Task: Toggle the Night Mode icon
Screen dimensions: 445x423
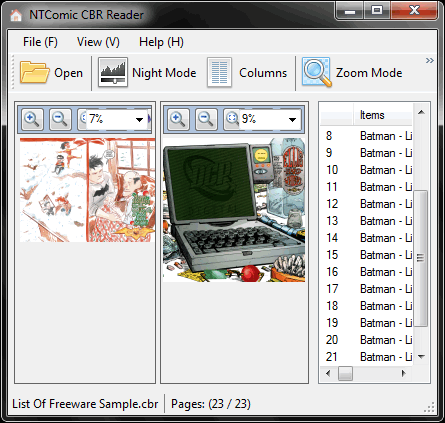Action: coord(113,72)
